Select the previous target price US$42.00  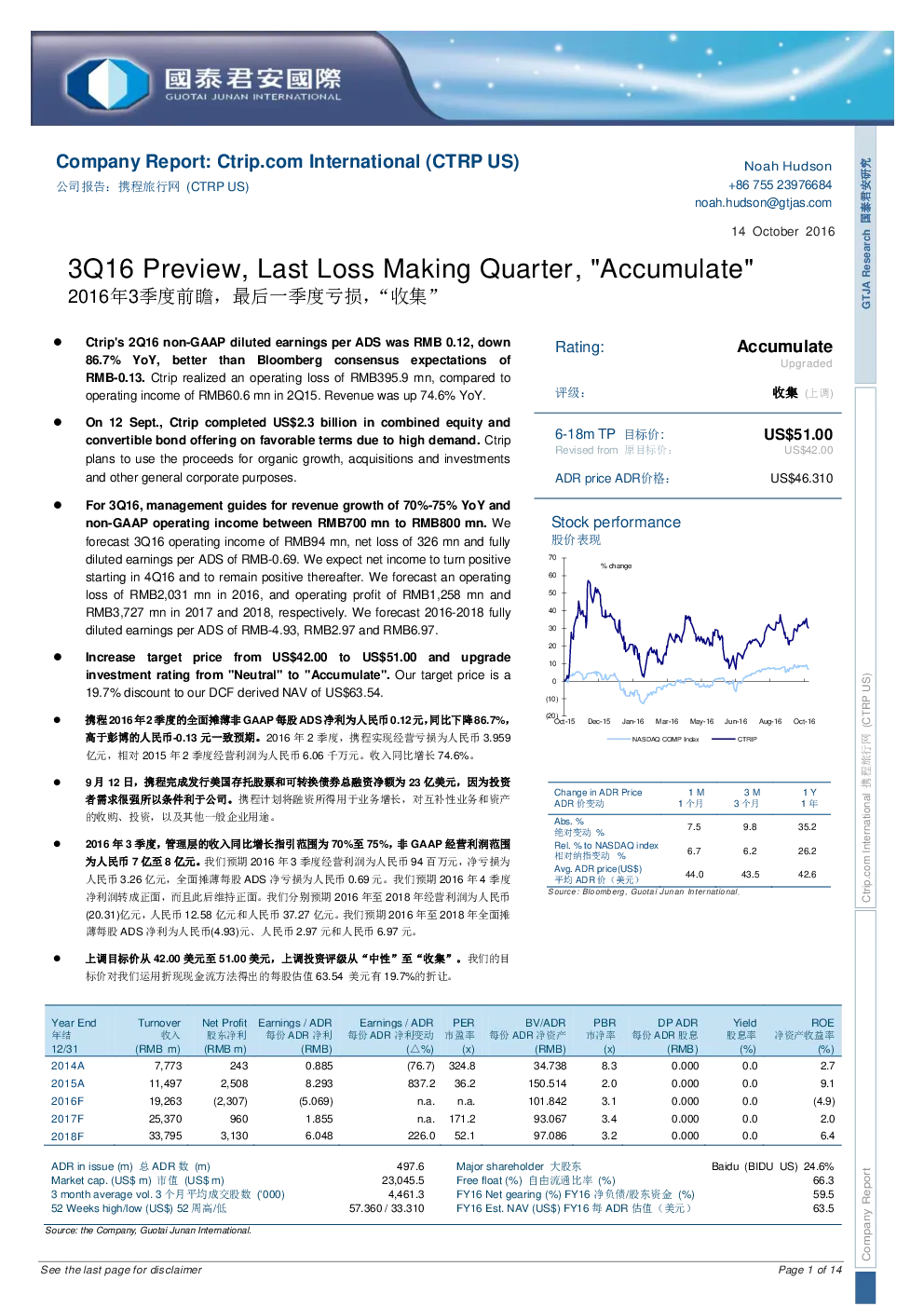808,450
